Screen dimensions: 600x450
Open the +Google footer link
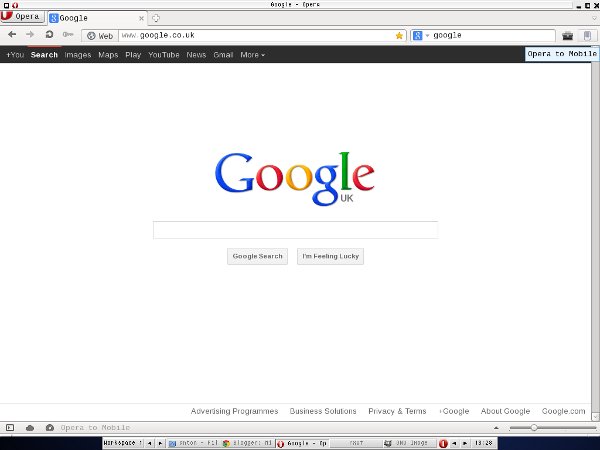point(454,411)
